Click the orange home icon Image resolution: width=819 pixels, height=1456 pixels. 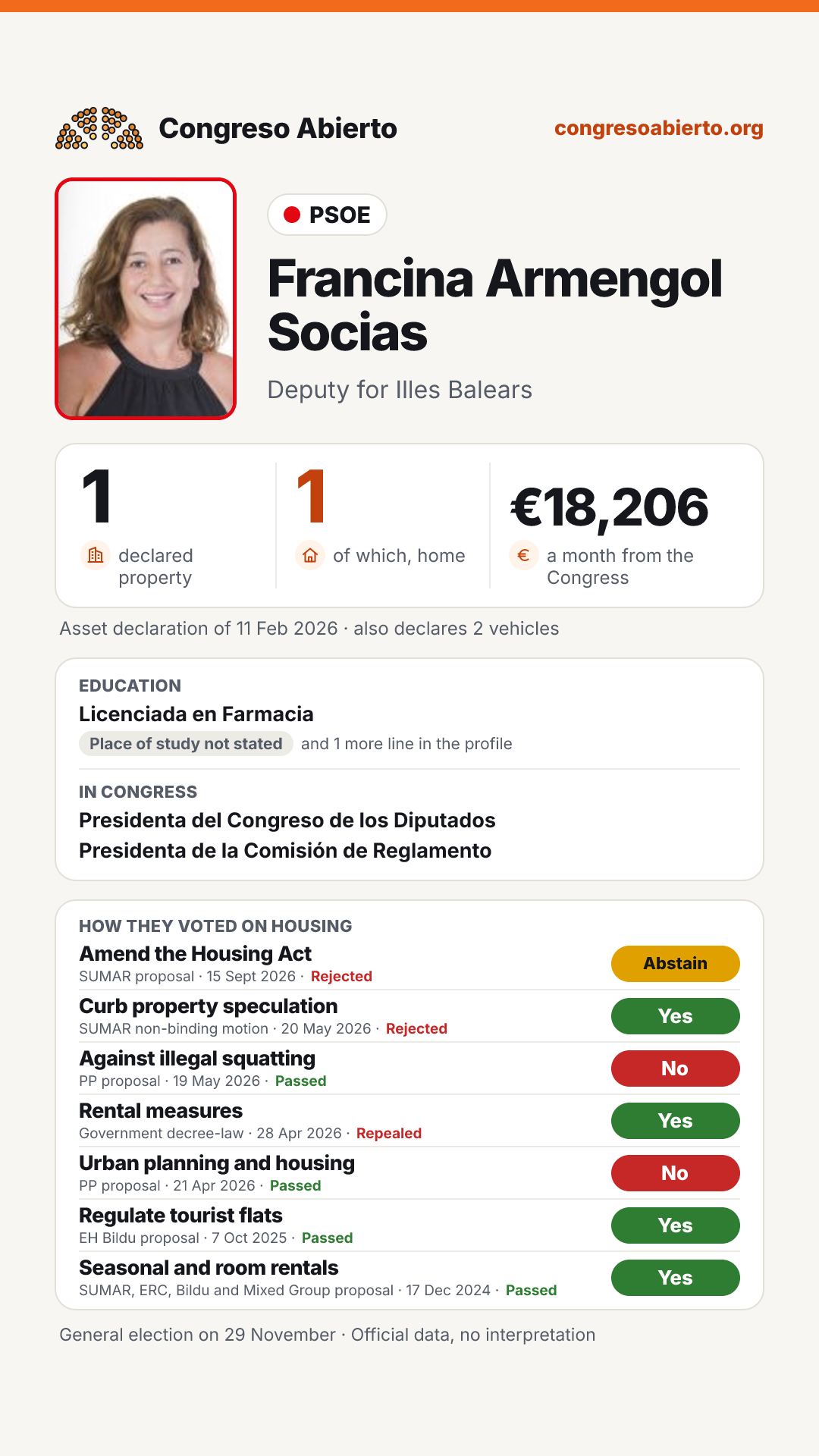[310, 555]
